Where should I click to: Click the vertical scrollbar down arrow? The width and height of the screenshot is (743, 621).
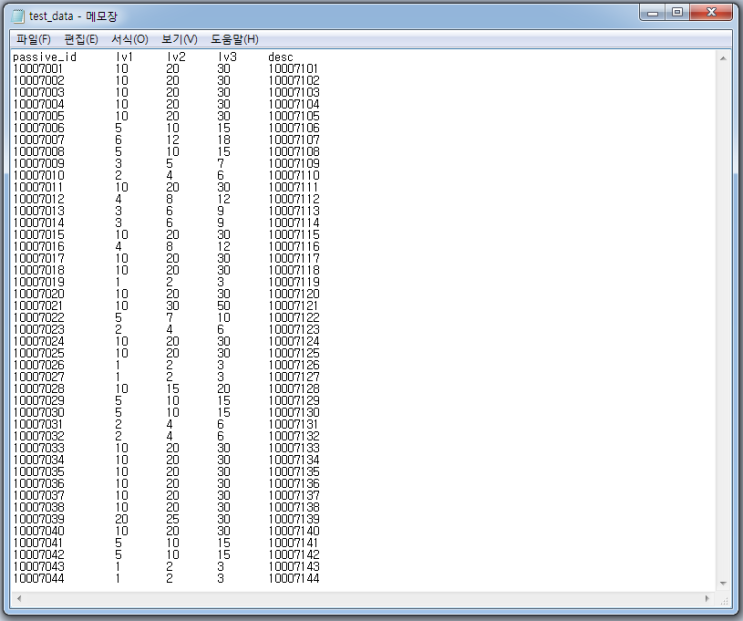point(723,583)
